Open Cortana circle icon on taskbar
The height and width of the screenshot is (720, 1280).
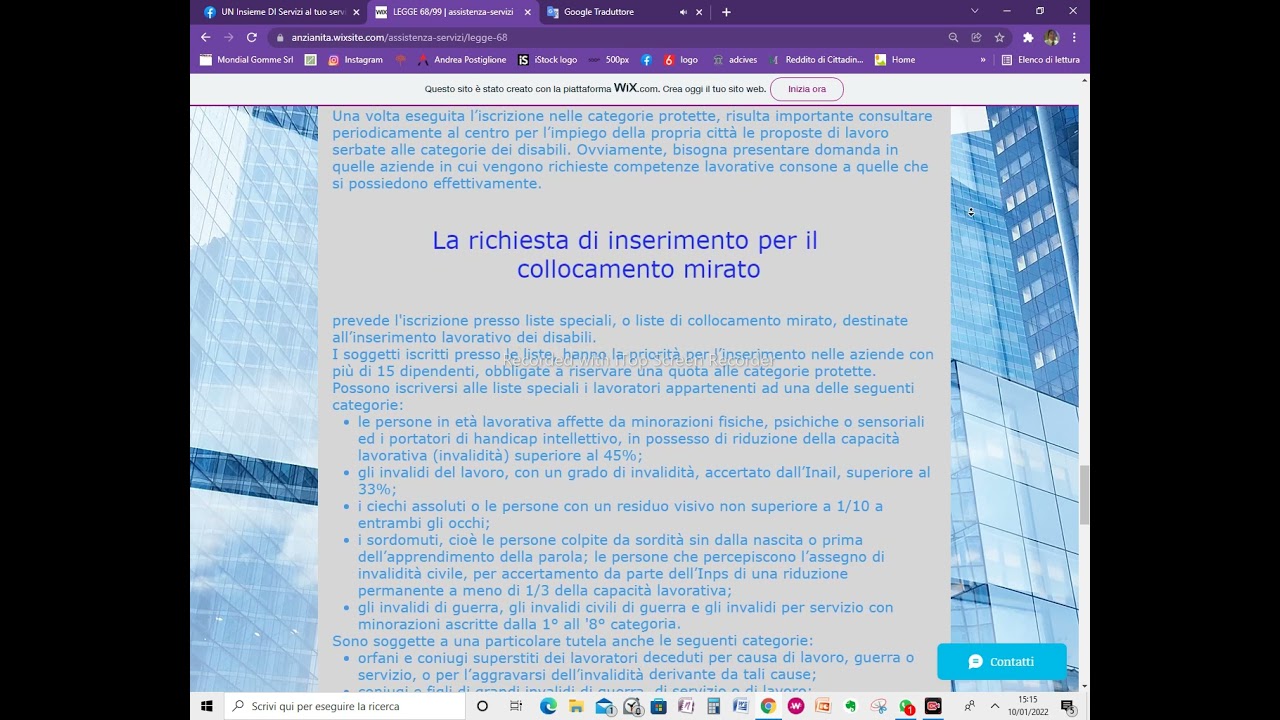[482, 706]
